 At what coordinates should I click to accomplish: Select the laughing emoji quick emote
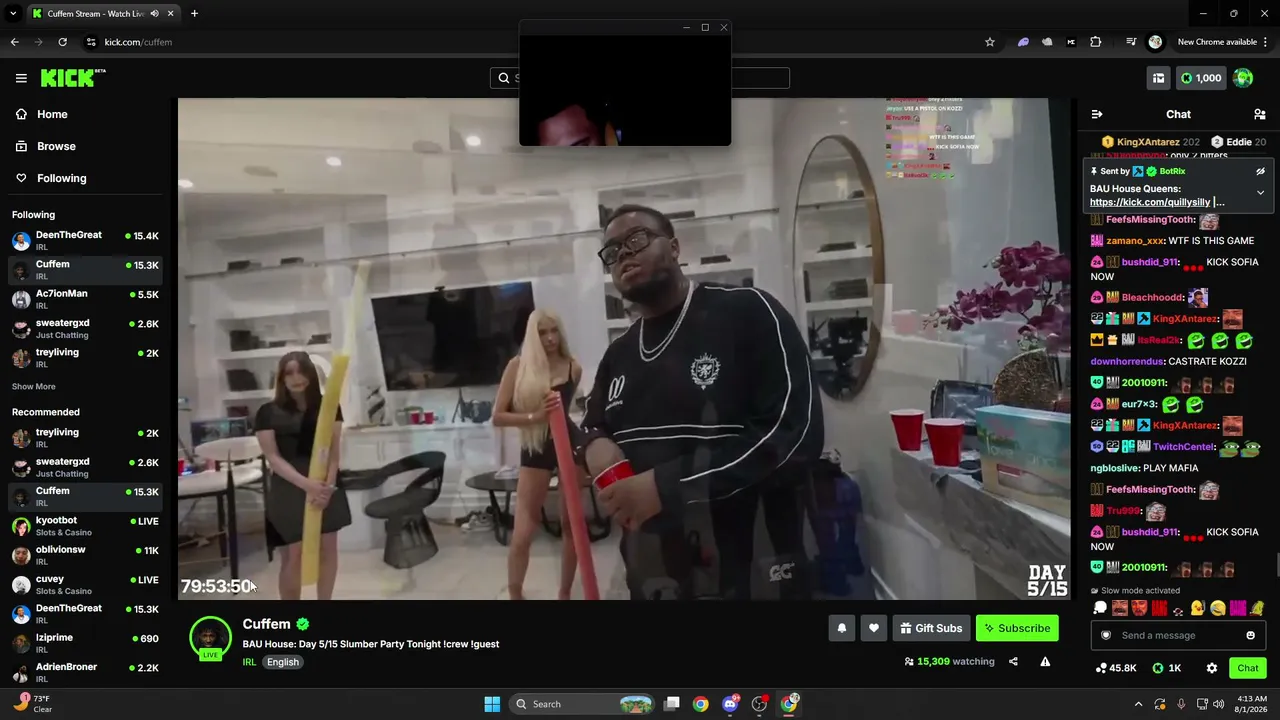[1217, 608]
